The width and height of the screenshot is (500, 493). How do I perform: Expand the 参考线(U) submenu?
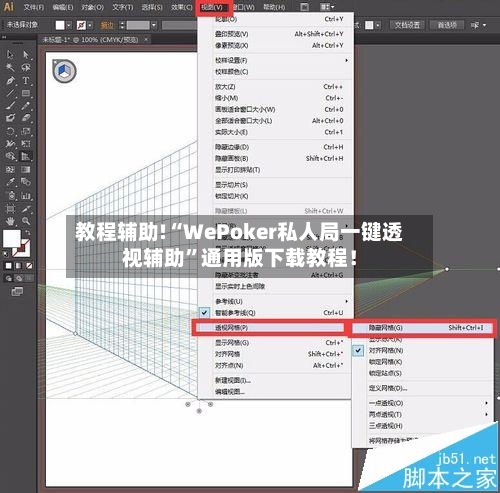pyautogui.click(x=275, y=301)
